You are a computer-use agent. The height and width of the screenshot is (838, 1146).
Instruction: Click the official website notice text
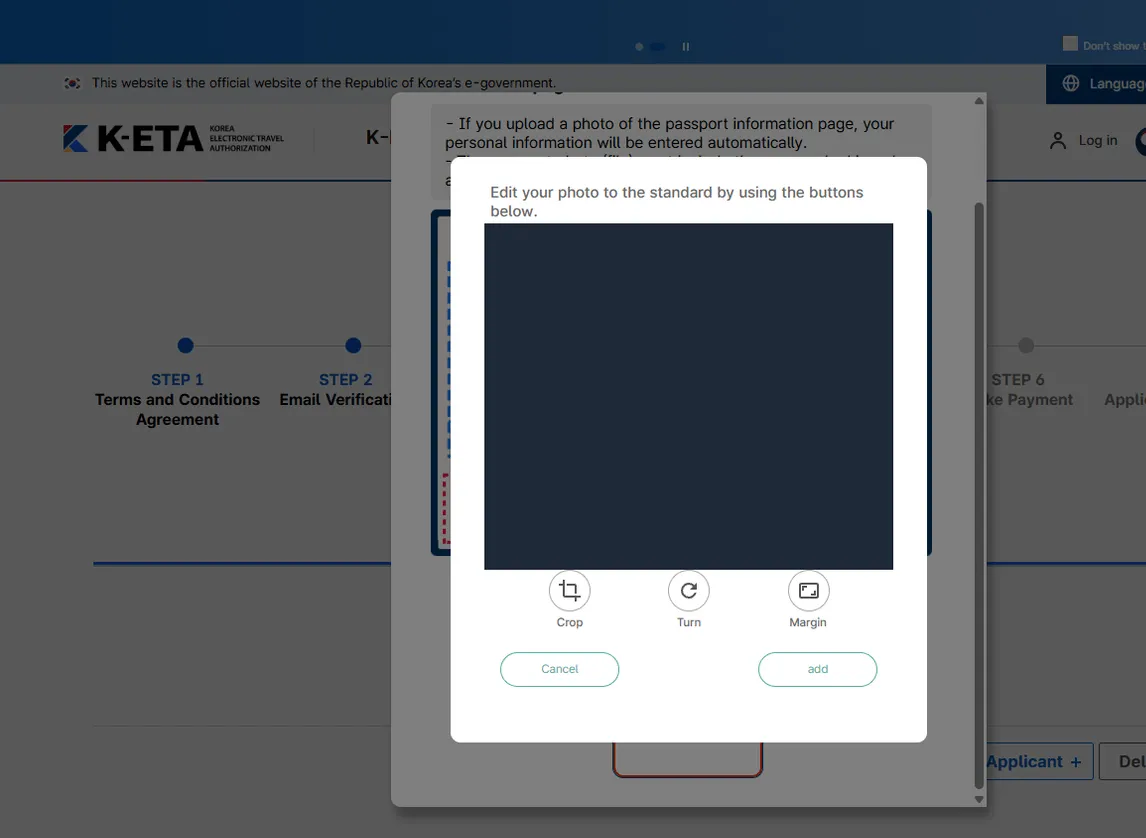click(x=324, y=83)
